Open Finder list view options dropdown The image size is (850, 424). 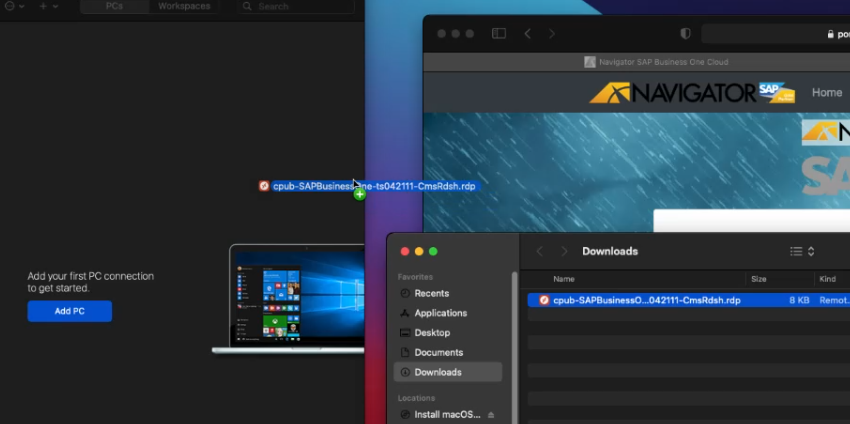(x=802, y=251)
